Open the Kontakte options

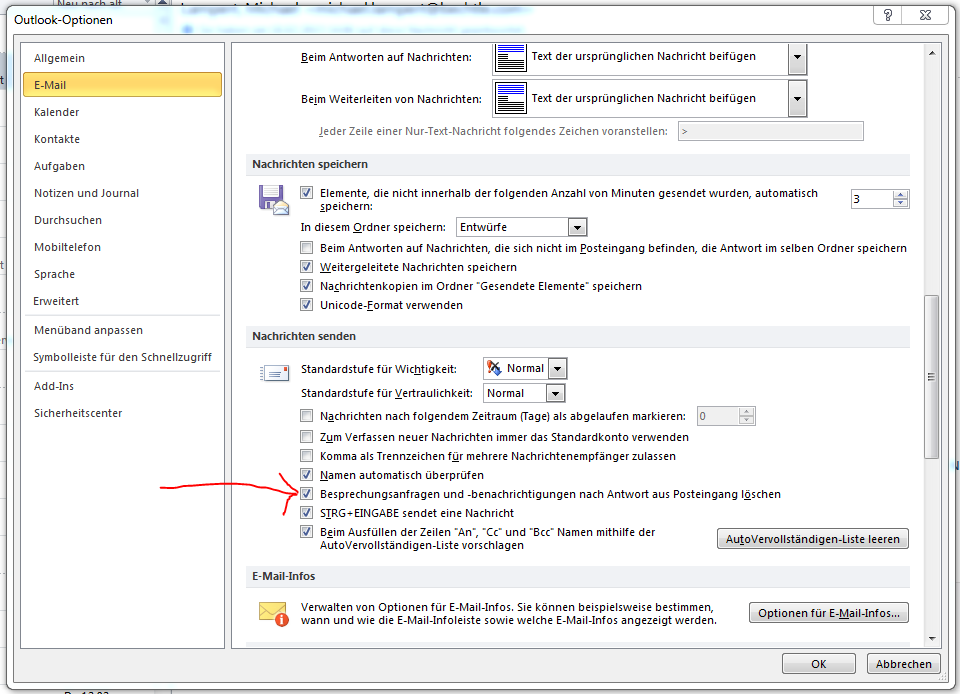(122, 139)
